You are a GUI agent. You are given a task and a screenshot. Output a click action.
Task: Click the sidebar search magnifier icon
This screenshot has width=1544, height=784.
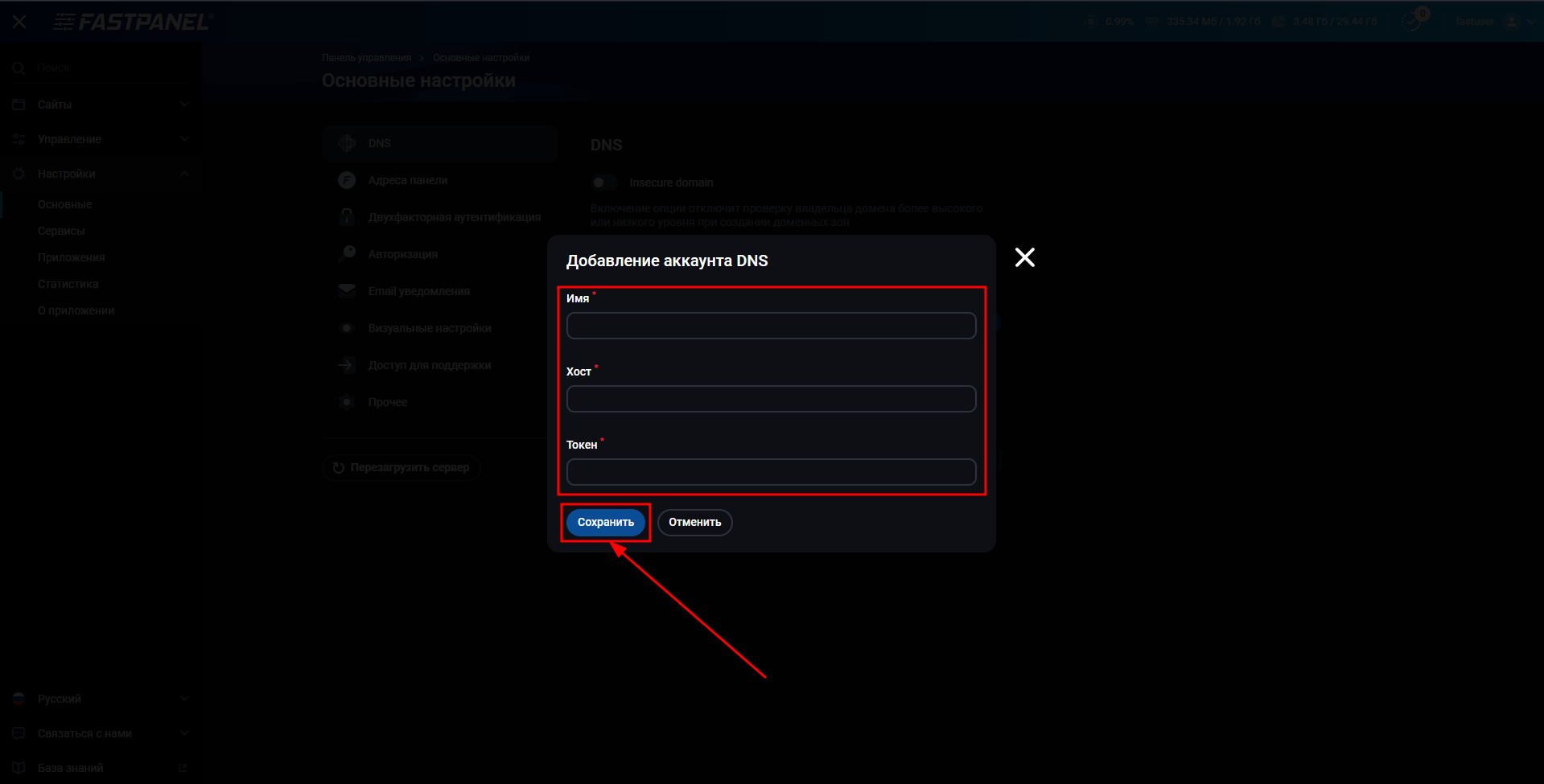pos(19,68)
